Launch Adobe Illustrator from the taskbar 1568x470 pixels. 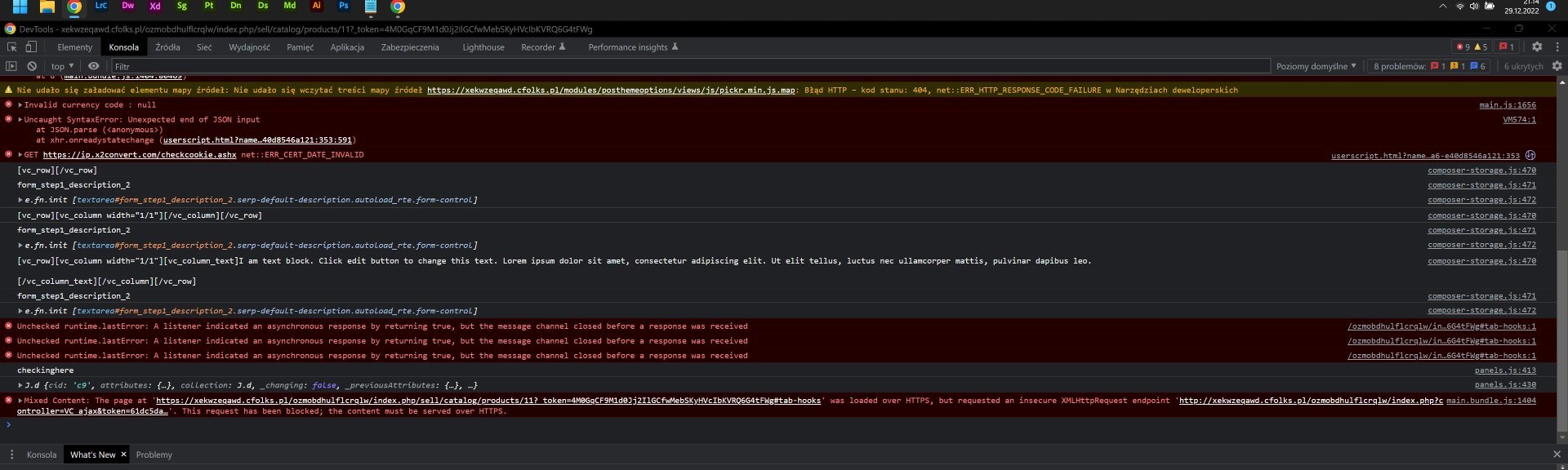tap(317, 6)
